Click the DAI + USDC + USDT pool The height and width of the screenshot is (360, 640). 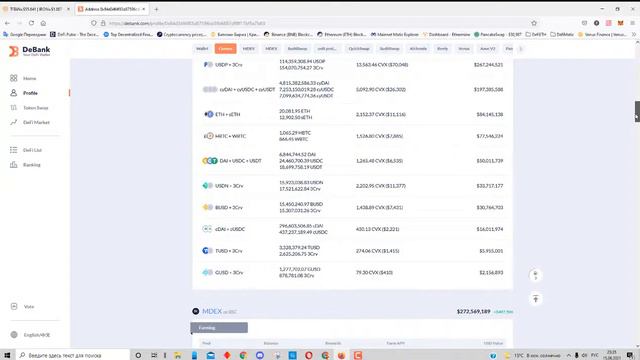coord(352,161)
